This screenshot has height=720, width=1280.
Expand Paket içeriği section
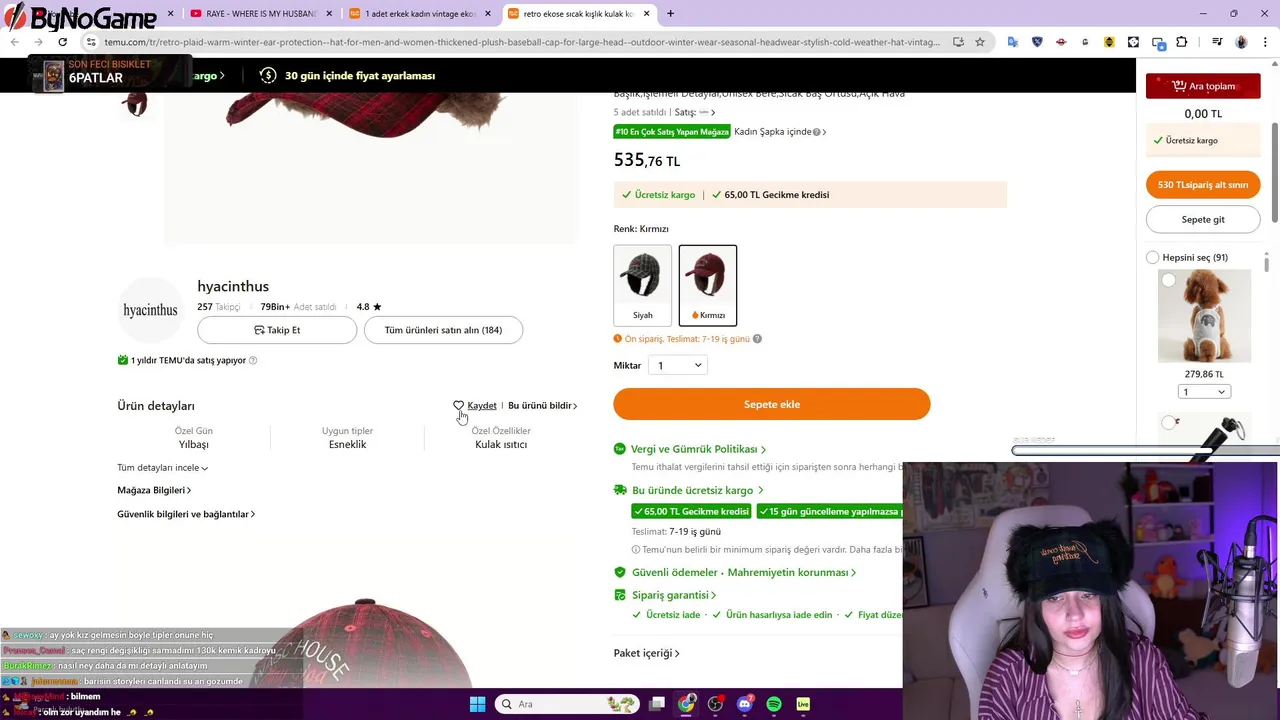pyautogui.click(x=646, y=653)
